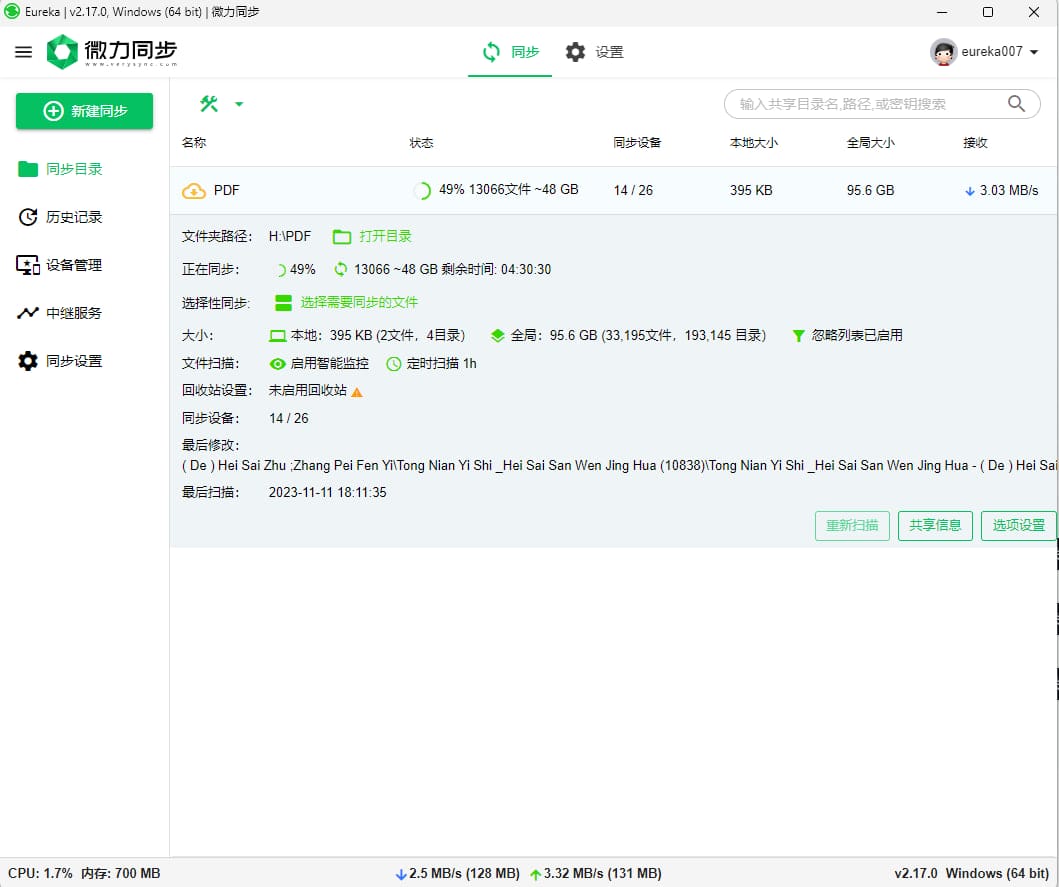Screen dimensions: 1059x887
Task: Click the 定时扫描 clock icon
Action: click(x=394, y=364)
